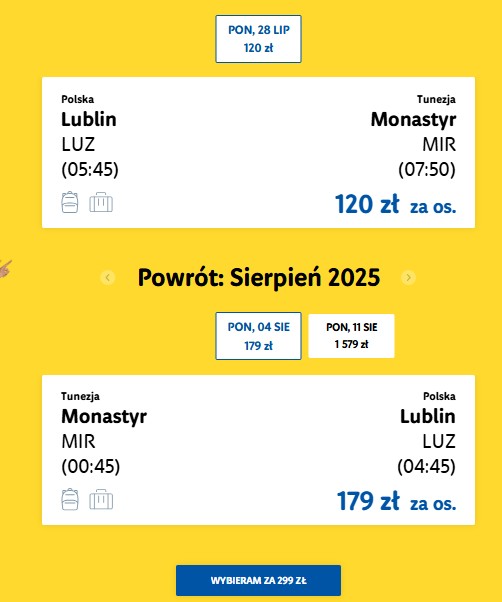This screenshot has height=602, width=502.
Task: Click backpack icon on Lublin–Monastyr flight
Action: click(x=70, y=202)
